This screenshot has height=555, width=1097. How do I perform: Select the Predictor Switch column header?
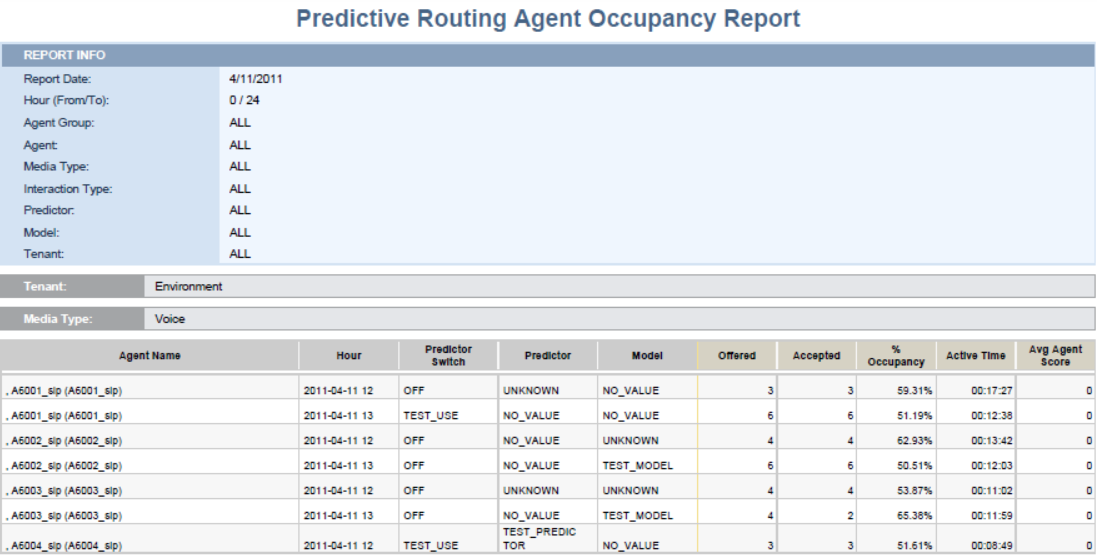(448, 355)
